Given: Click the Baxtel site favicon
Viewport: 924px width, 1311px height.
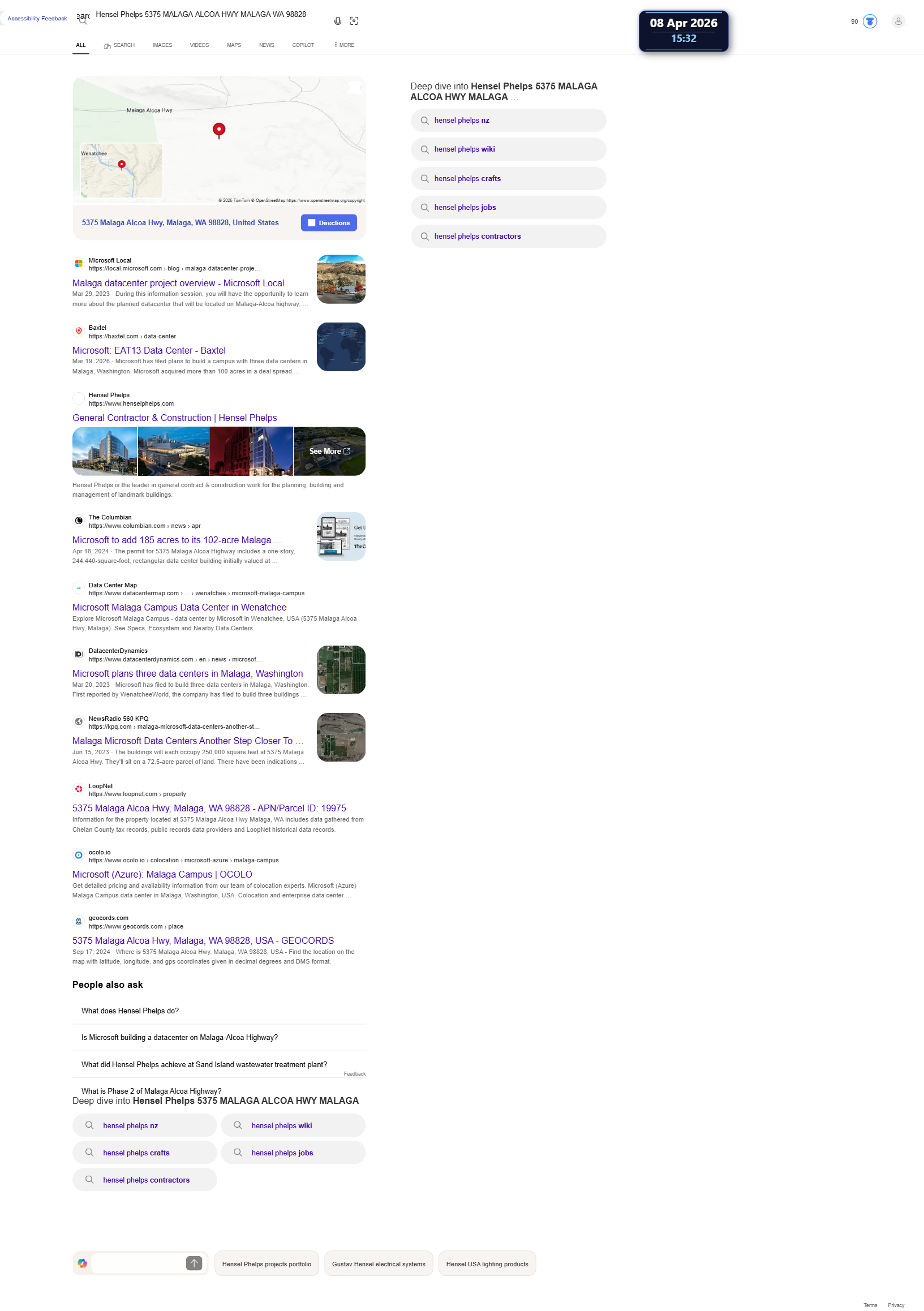Looking at the screenshot, I should pyautogui.click(x=79, y=331).
